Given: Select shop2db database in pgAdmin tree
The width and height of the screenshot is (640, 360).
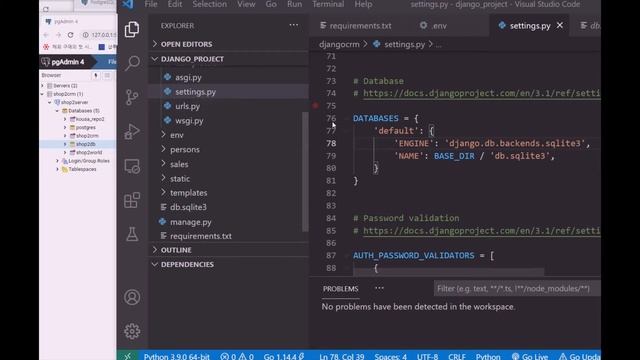Looking at the screenshot, I should coord(85,144).
